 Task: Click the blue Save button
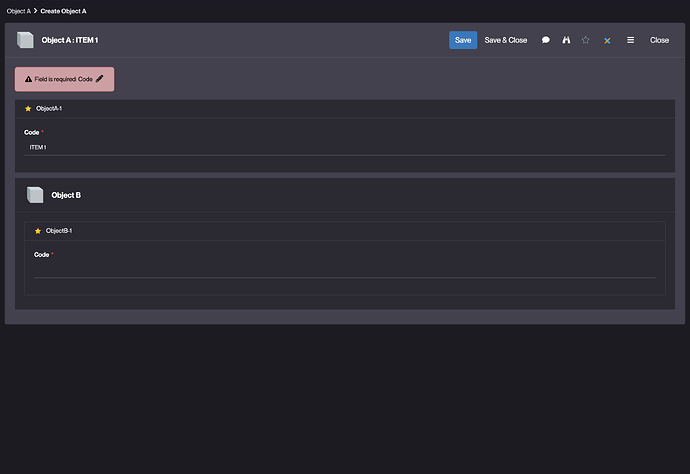click(x=463, y=40)
